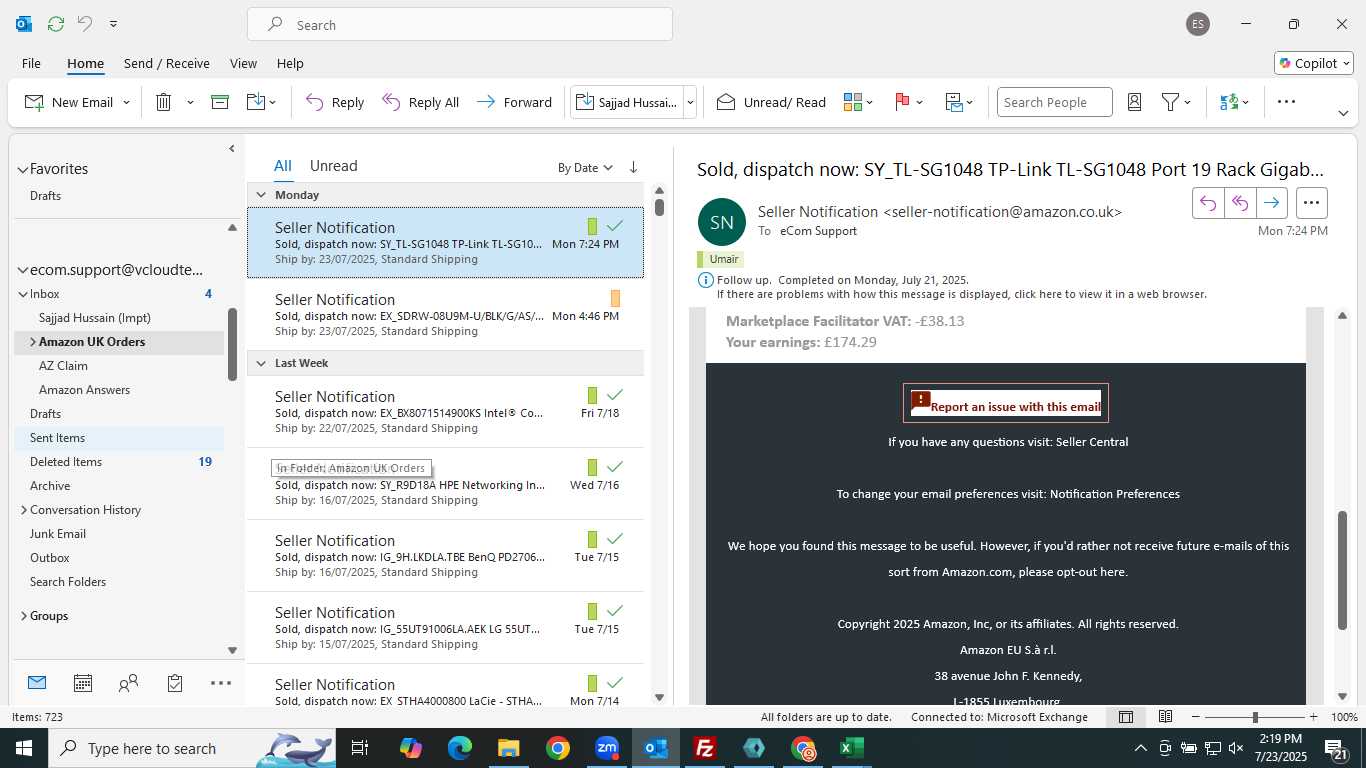This screenshot has width=1366, height=768.
Task: Expand the Quick Steps dropdown arrow
Action: (x=690, y=102)
